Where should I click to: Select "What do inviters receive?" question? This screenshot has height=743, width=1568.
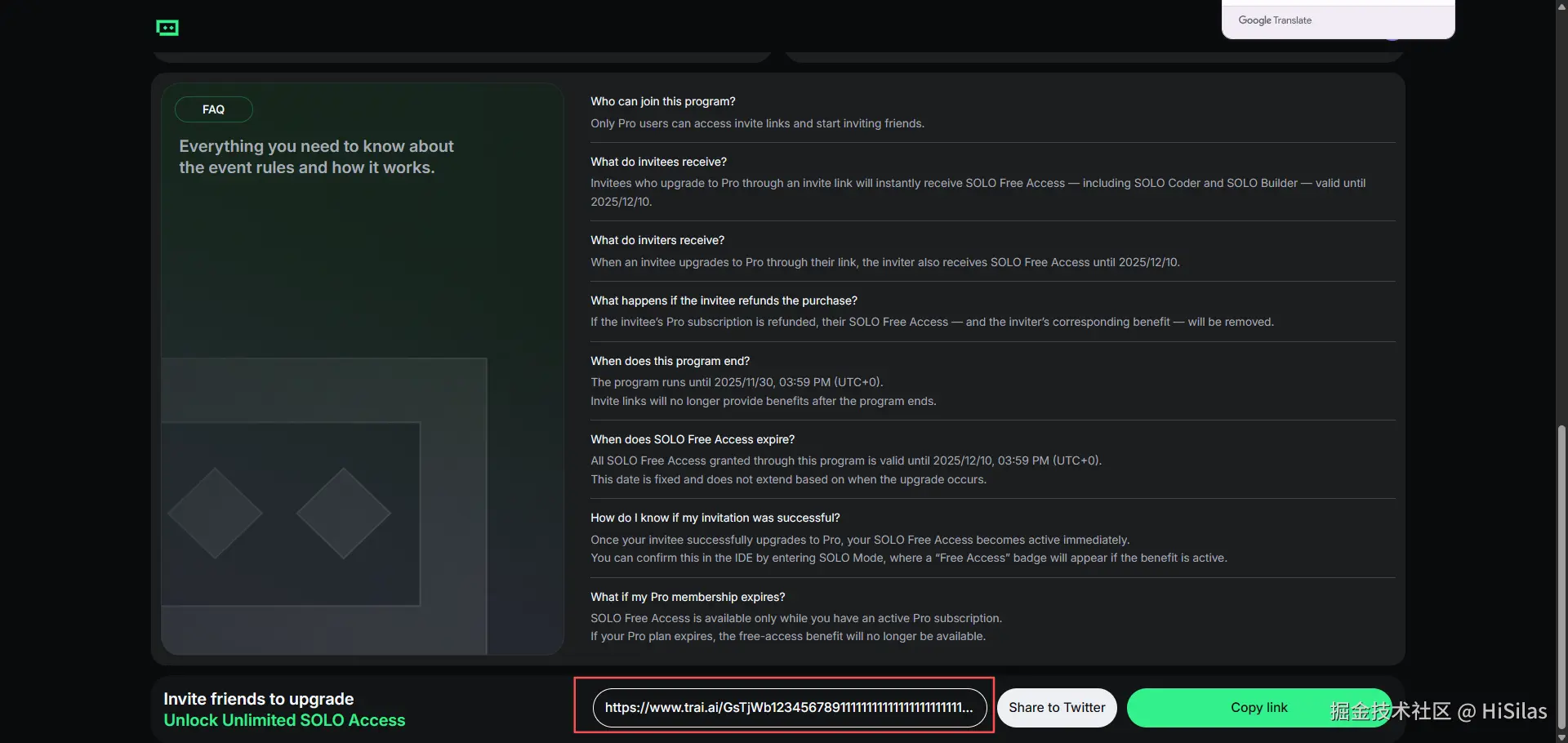pyautogui.click(x=657, y=240)
